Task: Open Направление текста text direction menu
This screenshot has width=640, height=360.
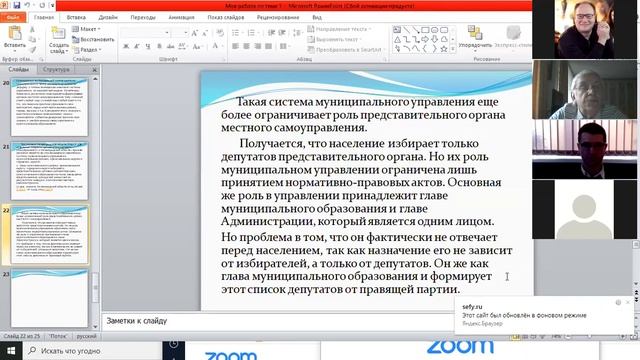Action: pyautogui.click(x=339, y=29)
